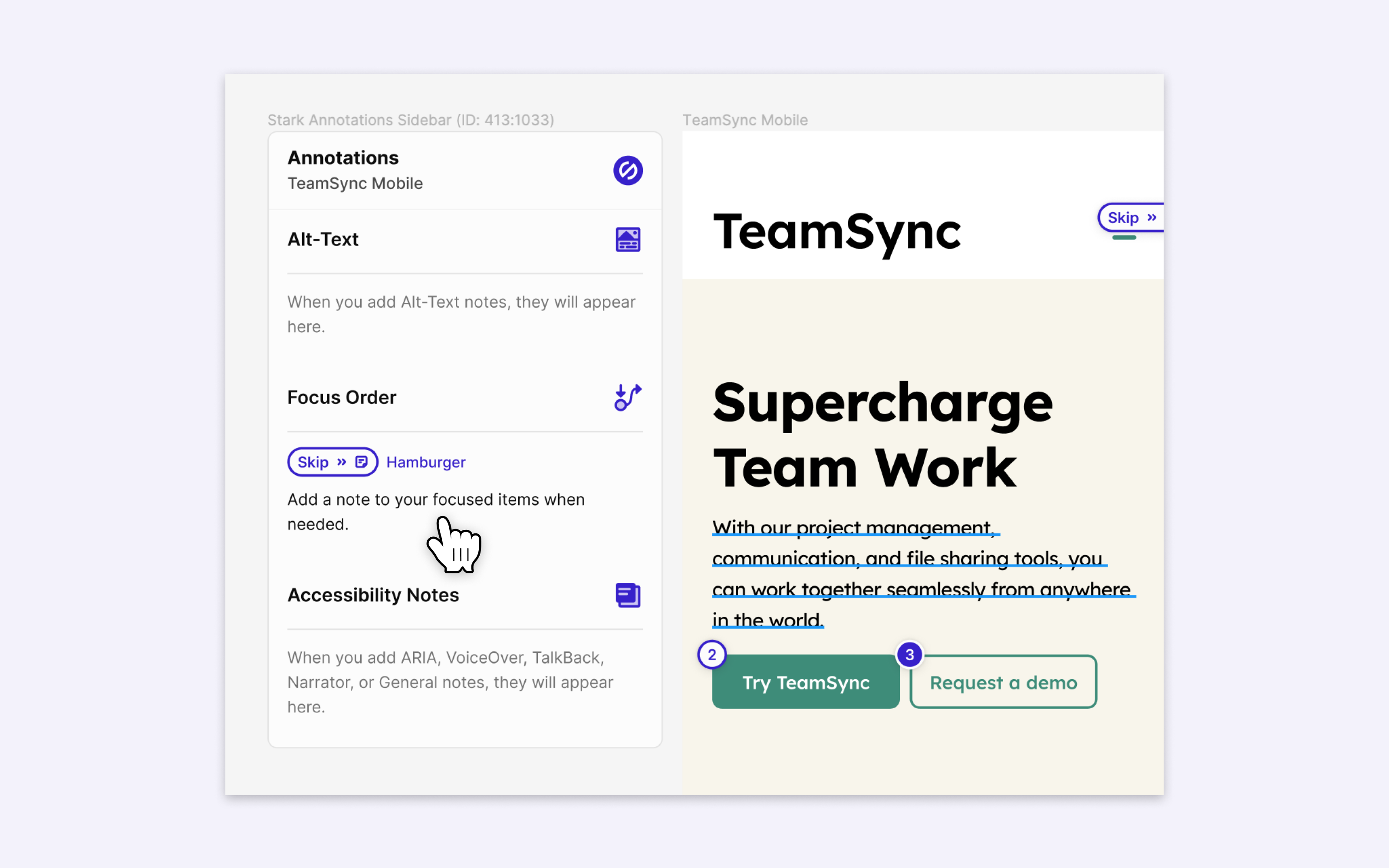Click the Alt-Text section heading
The image size is (1389, 868).
pos(323,240)
